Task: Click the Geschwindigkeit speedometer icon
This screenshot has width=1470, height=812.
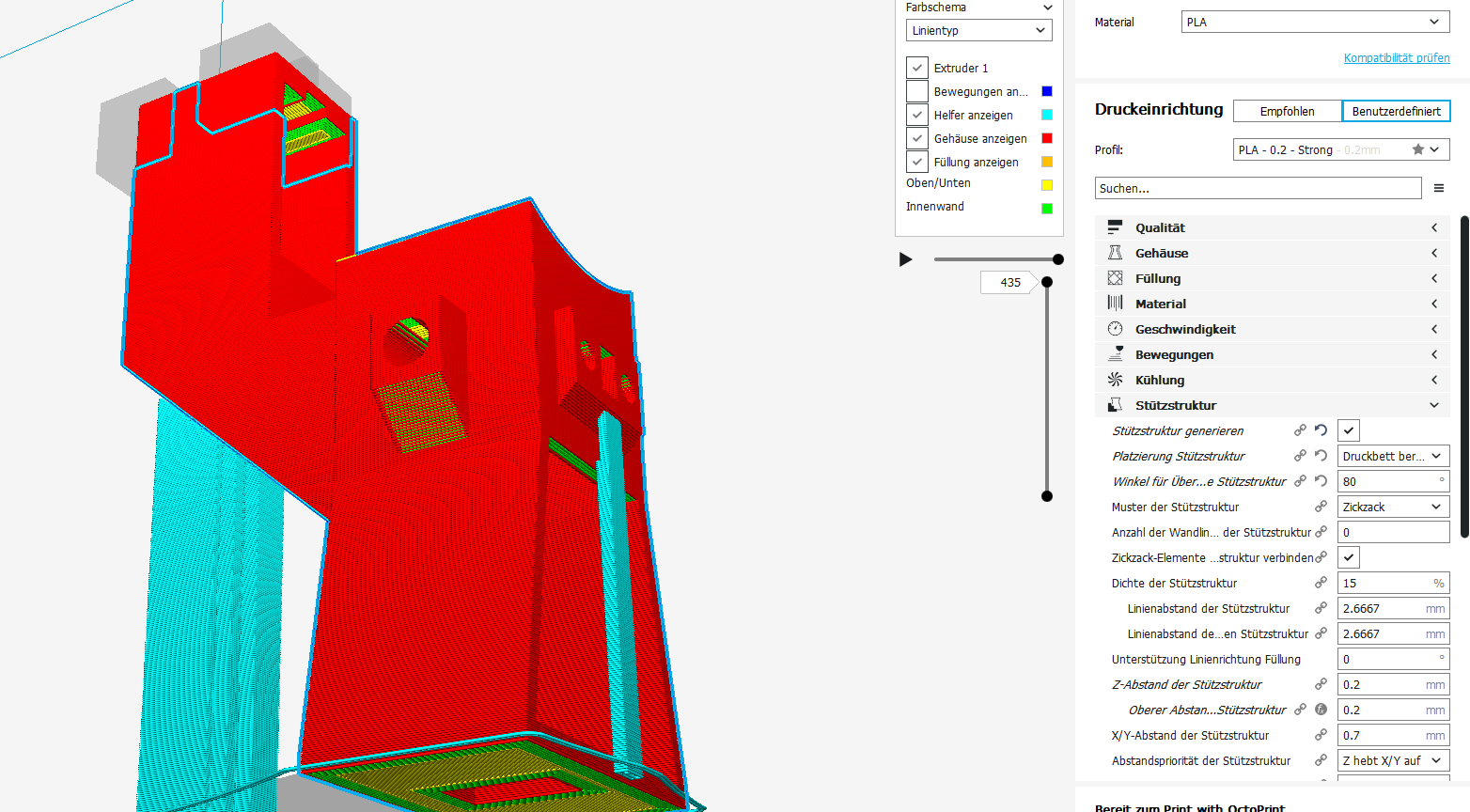Action: tap(1115, 329)
